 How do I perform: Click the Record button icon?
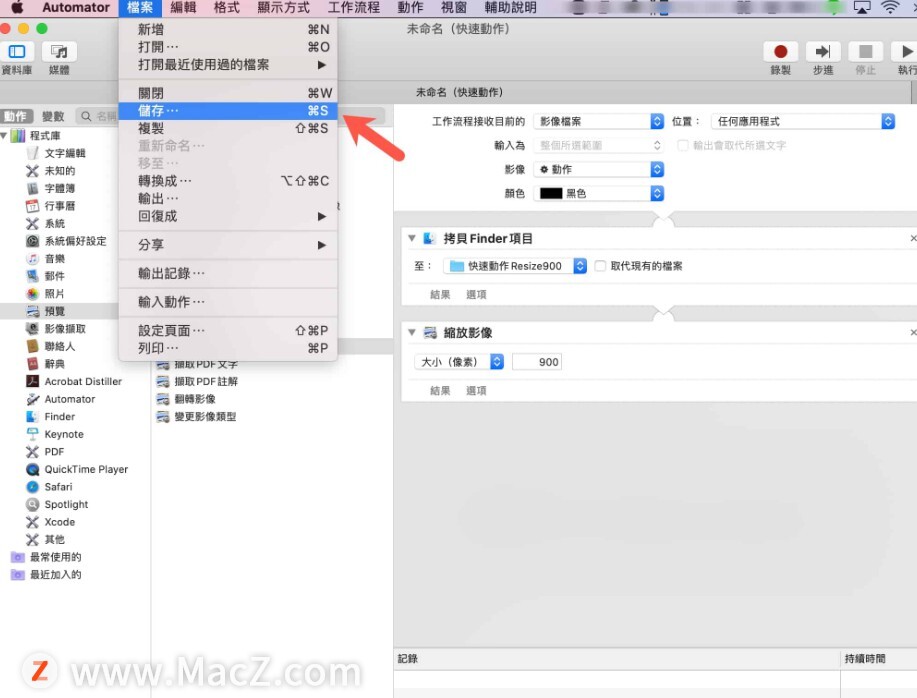(x=780, y=51)
